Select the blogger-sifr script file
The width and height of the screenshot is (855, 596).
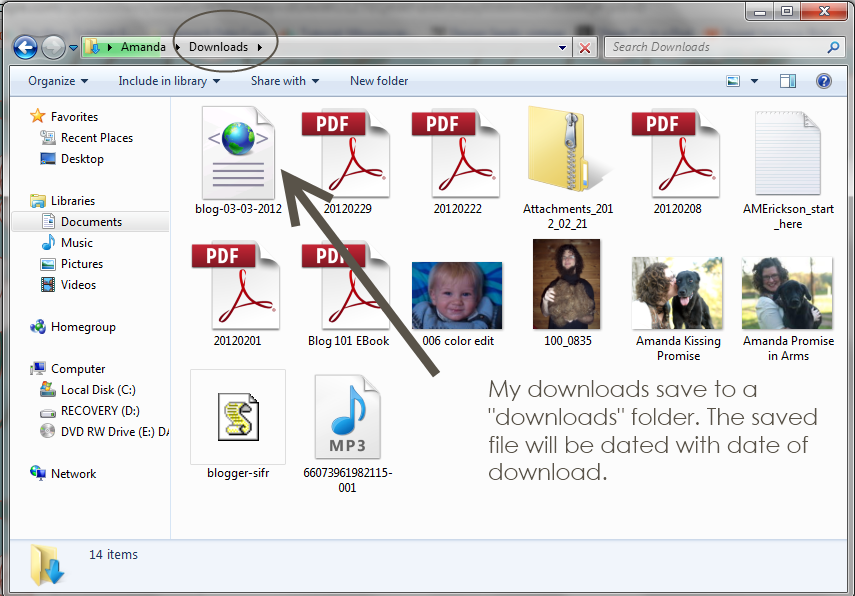click(238, 416)
